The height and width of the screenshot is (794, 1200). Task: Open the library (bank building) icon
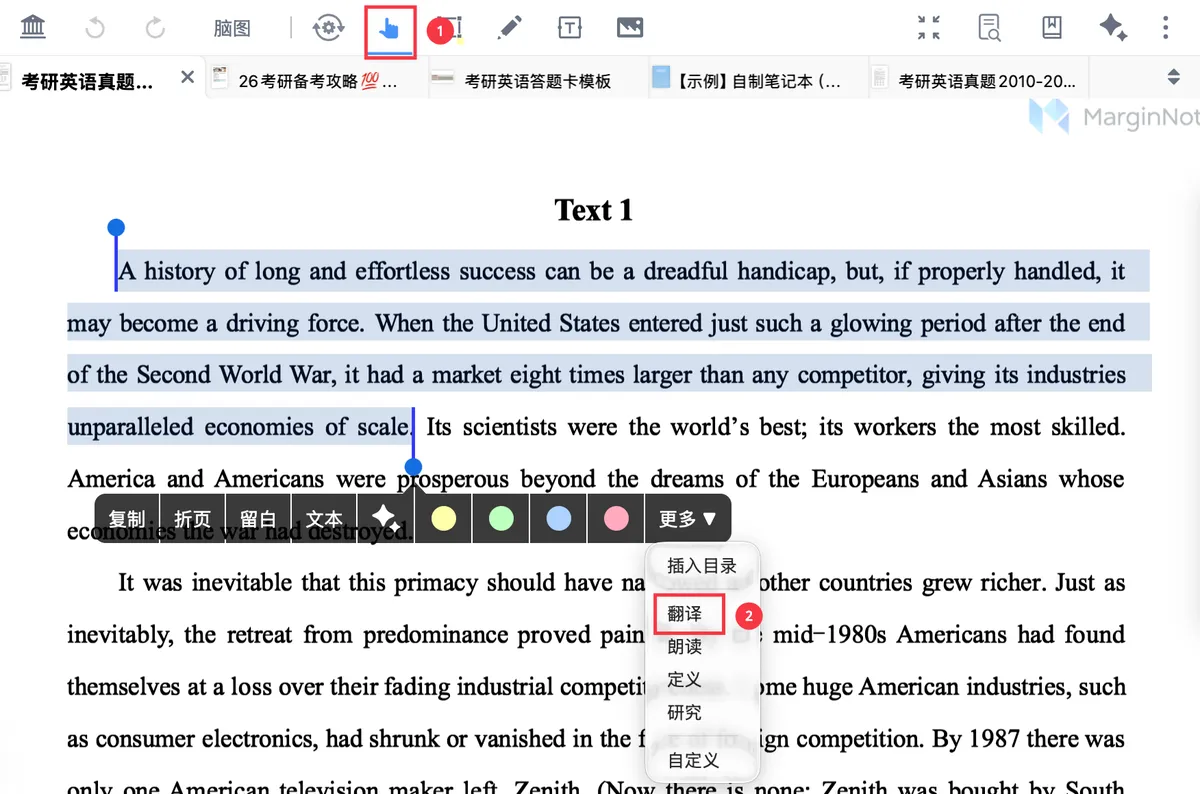[x=33, y=28]
